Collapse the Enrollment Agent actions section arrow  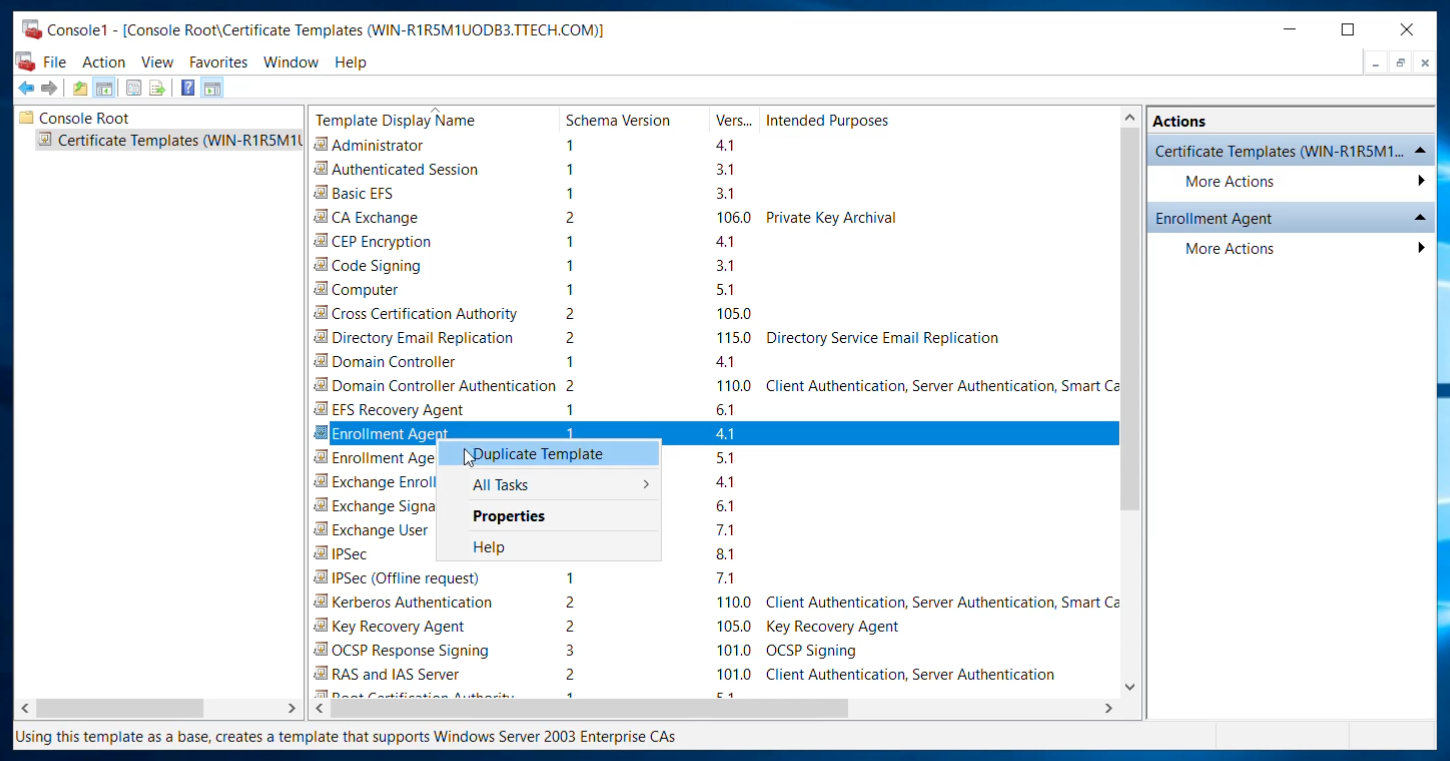(1419, 218)
